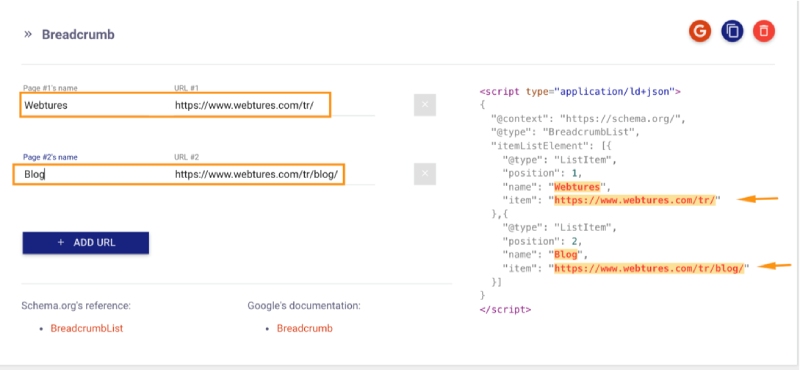Remove URL #1 row with its X button

tap(424, 105)
